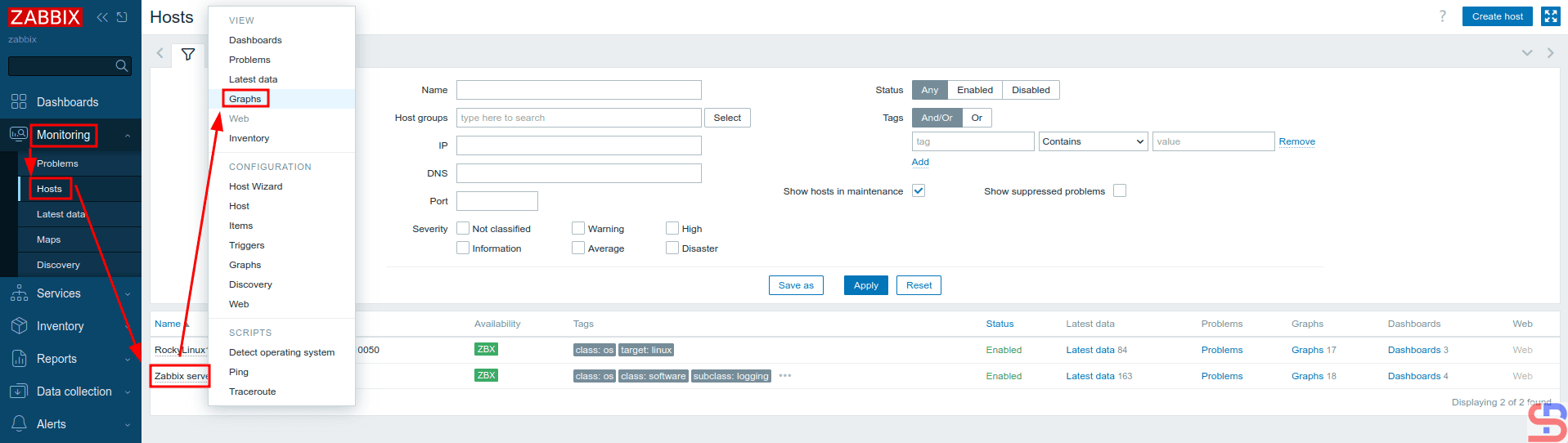Click the three dots after subclass: logging tag
The height and width of the screenshot is (443, 1568).
click(784, 376)
